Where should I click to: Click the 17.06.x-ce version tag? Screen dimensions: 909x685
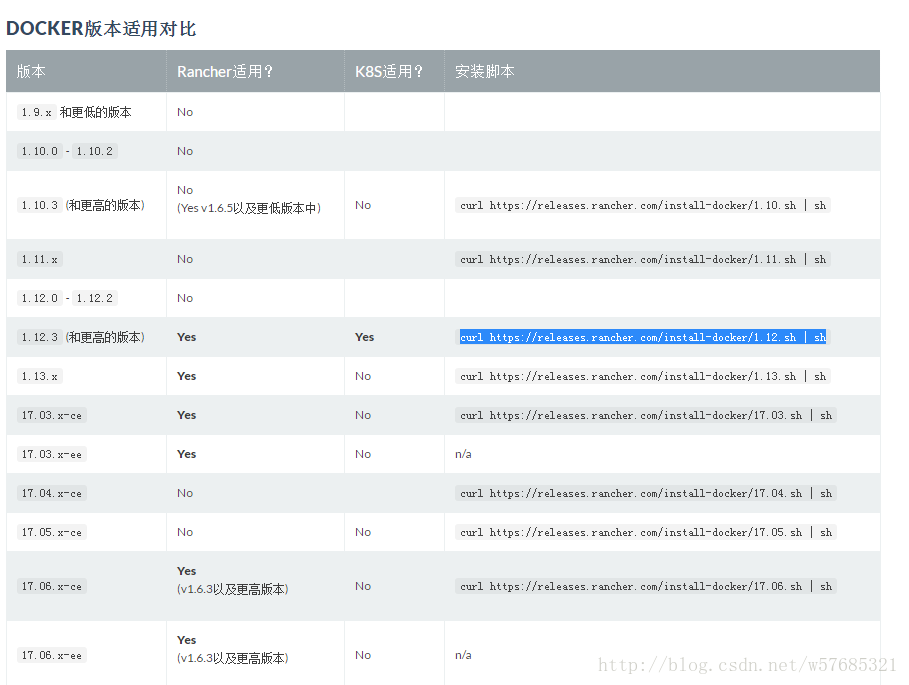tap(52, 586)
